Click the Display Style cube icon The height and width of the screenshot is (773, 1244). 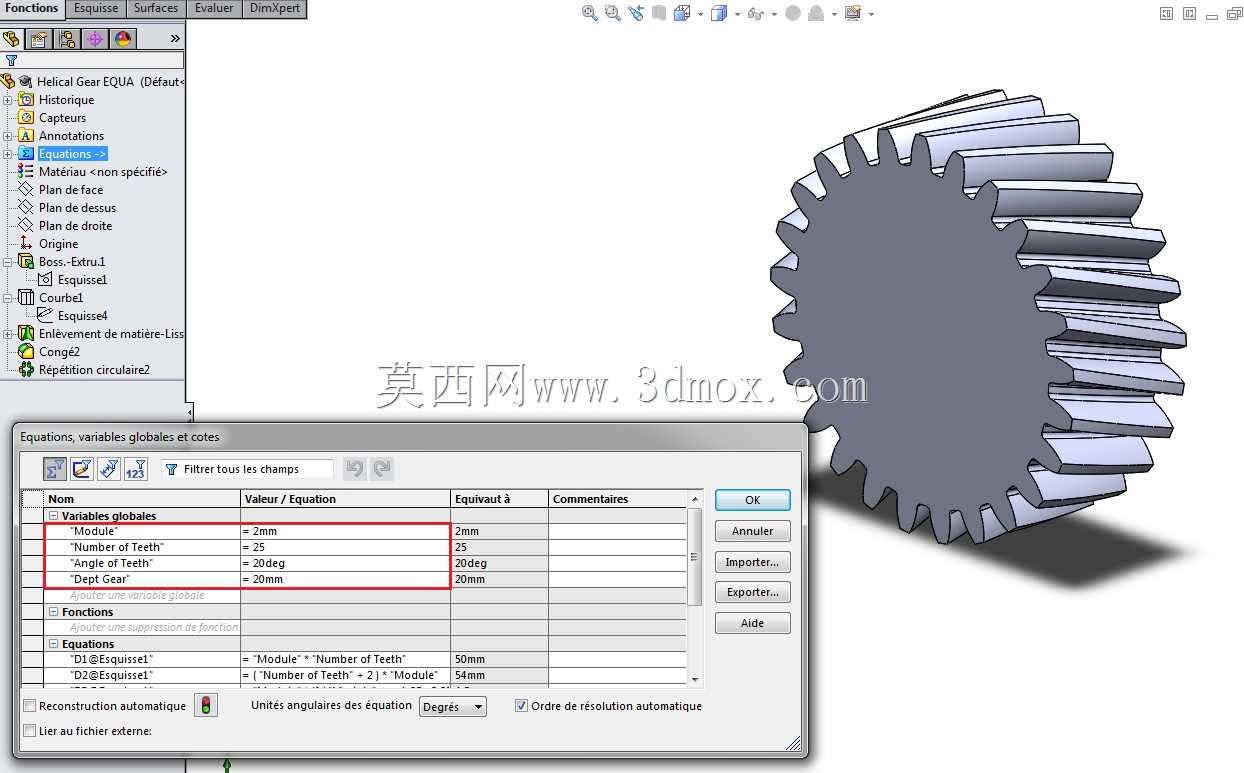point(718,13)
